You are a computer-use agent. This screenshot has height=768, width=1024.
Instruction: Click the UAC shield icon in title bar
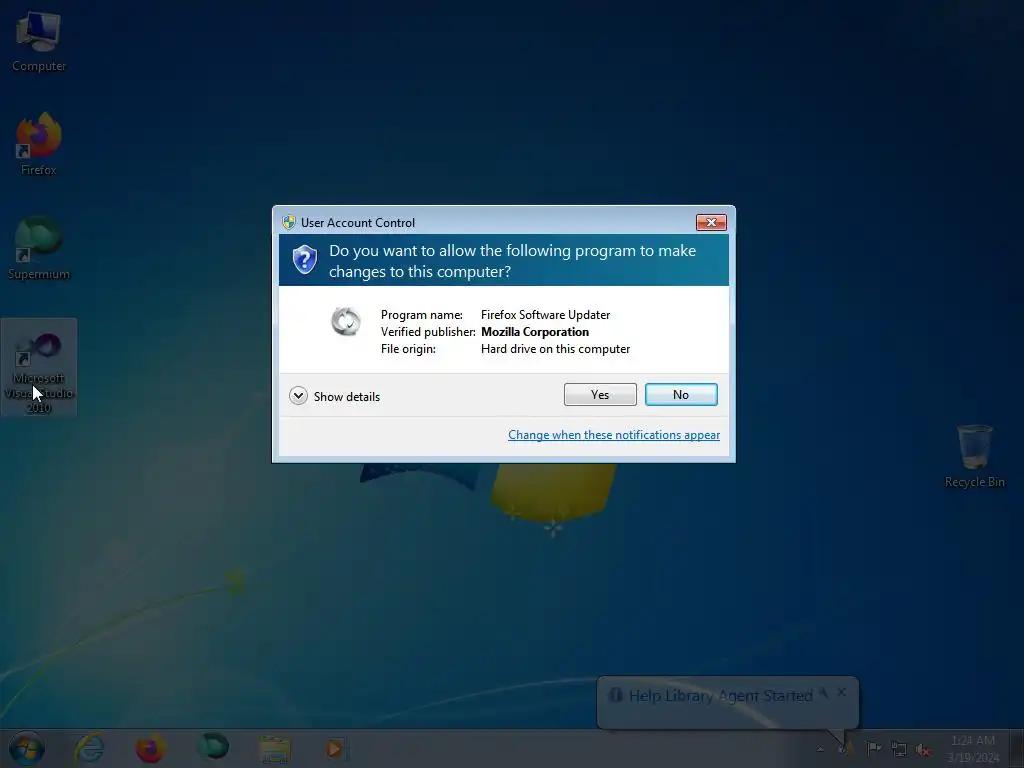289,222
